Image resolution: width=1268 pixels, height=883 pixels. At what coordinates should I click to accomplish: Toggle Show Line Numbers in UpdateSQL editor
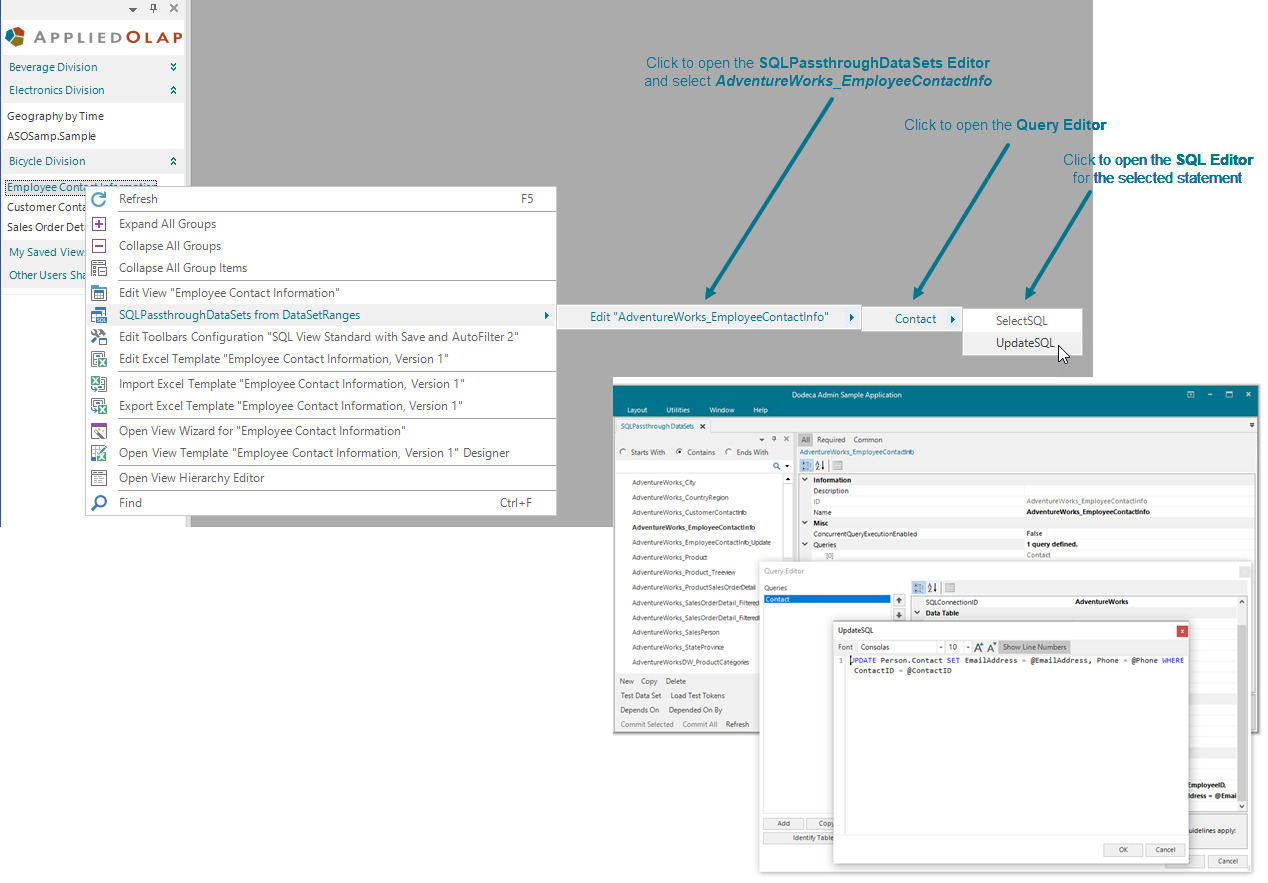coord(1035,647)
